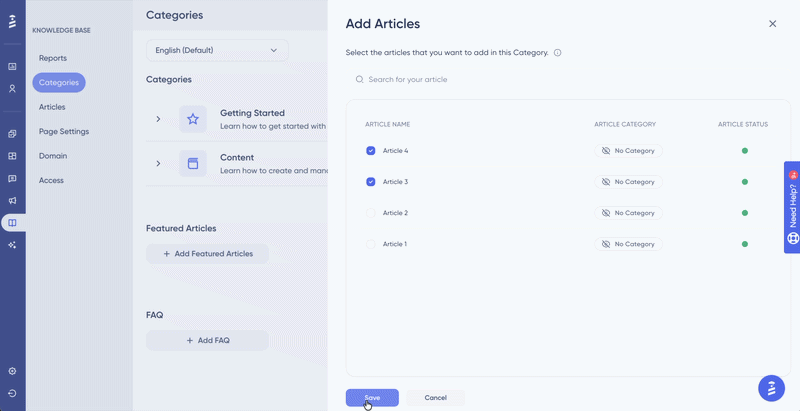Click the Featured Articles heading

181,228
